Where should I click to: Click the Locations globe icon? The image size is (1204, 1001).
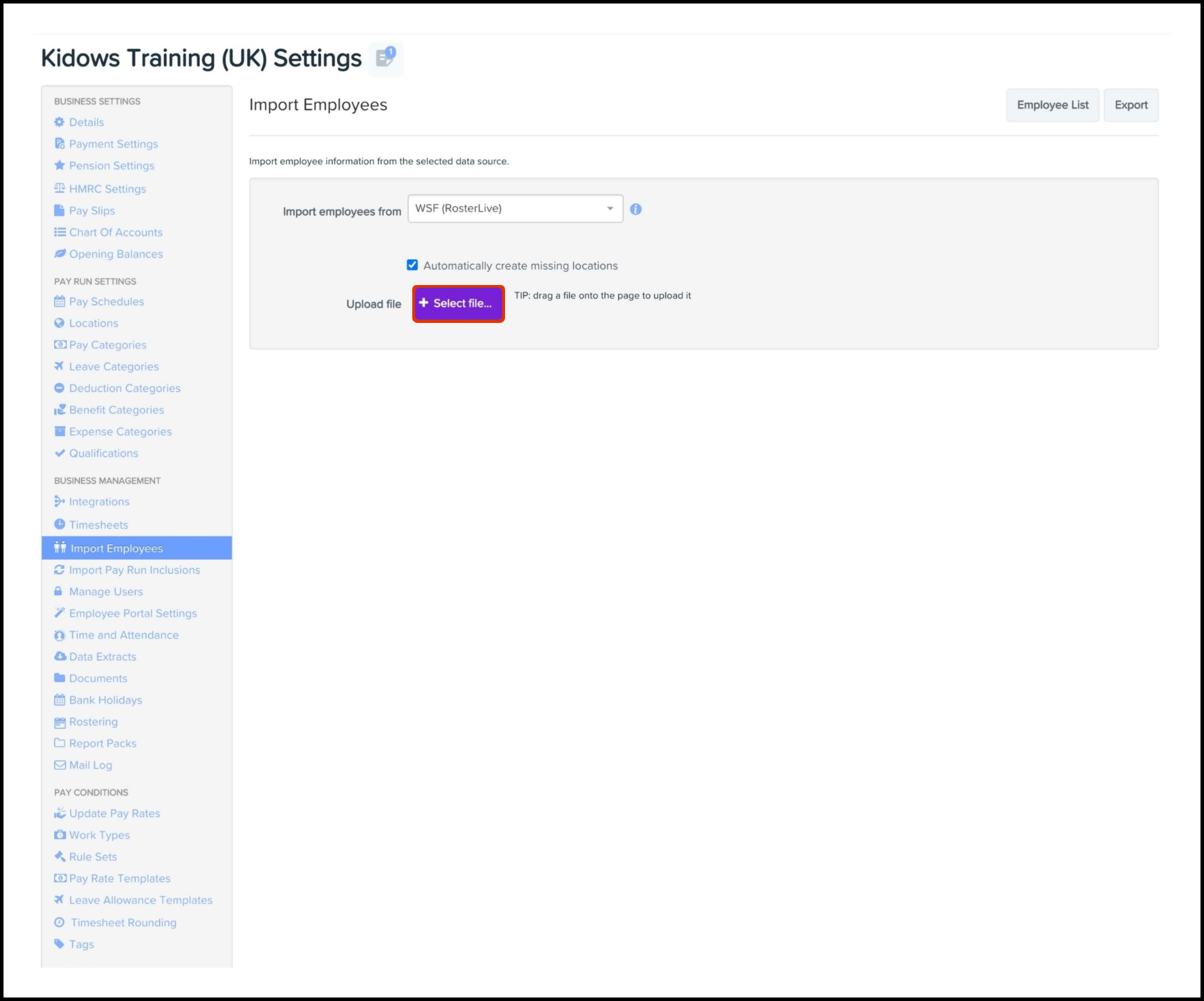(x=60, y=323)
